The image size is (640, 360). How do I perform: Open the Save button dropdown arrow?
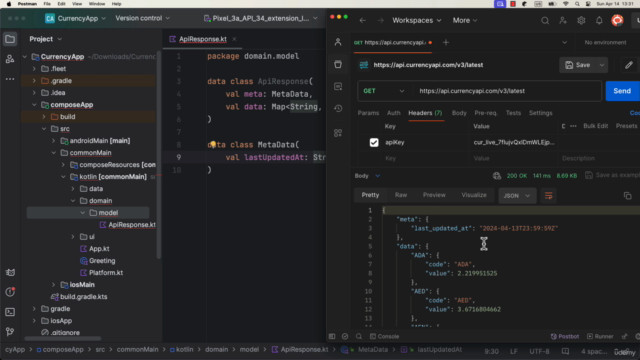pos(602,65)
